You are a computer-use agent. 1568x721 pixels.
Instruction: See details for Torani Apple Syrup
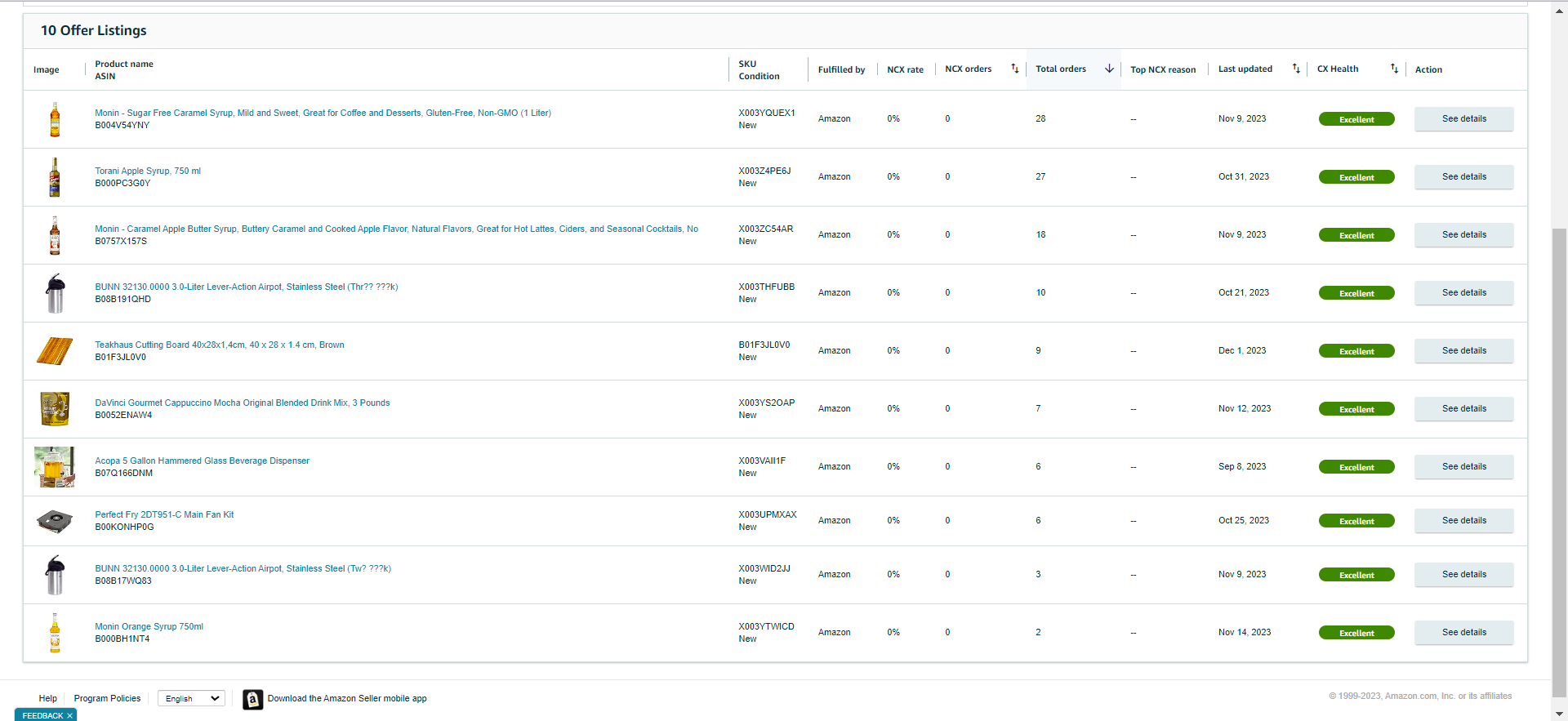tap(1464, 177)
